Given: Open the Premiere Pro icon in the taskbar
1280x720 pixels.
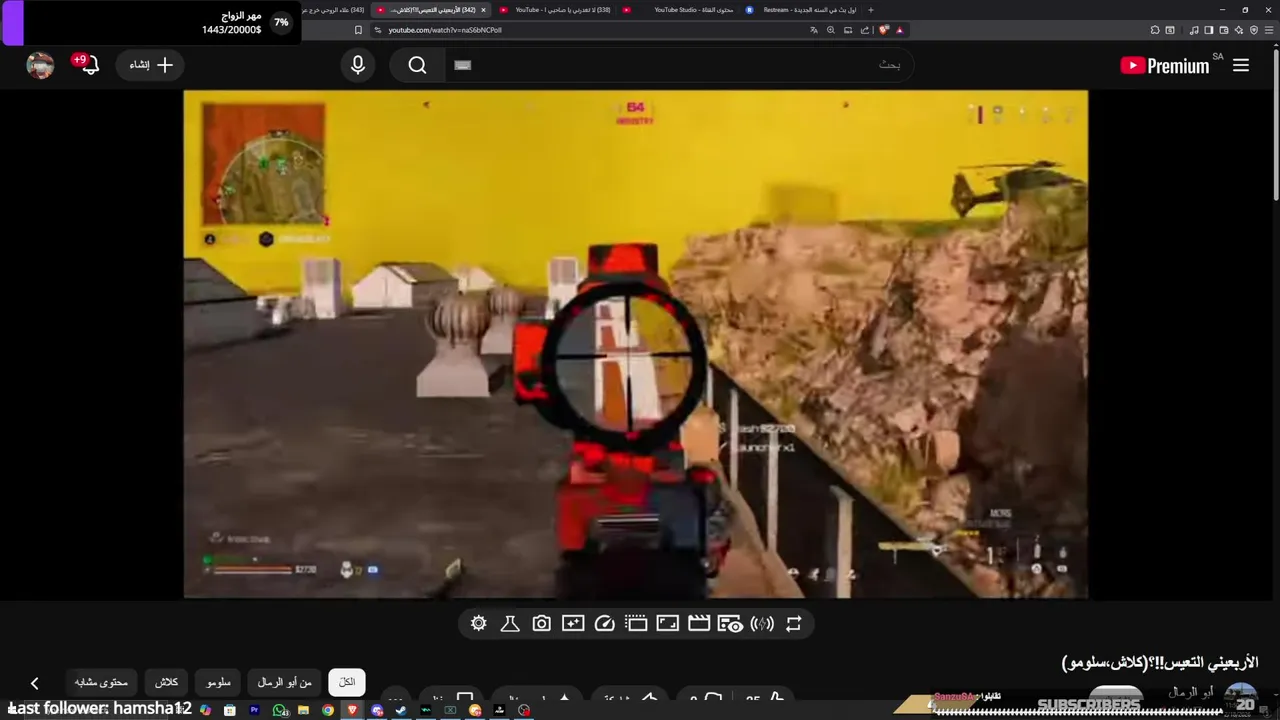Looking at the screenshot, I should 254,710.
